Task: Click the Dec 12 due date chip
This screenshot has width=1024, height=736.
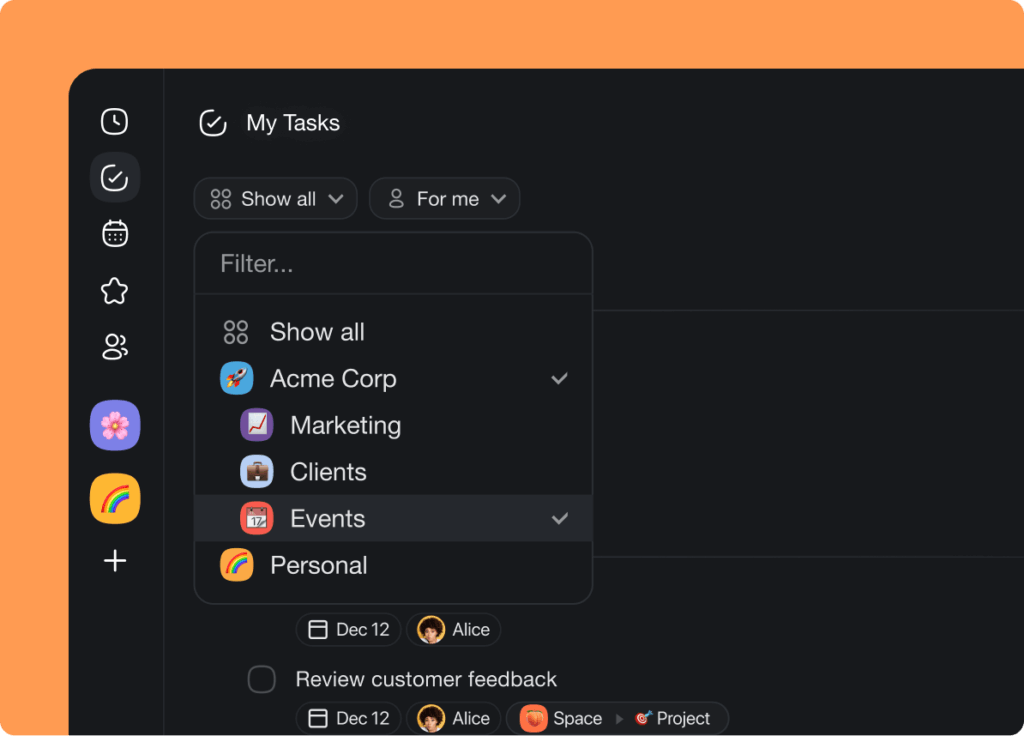Action: click(348, 629)
